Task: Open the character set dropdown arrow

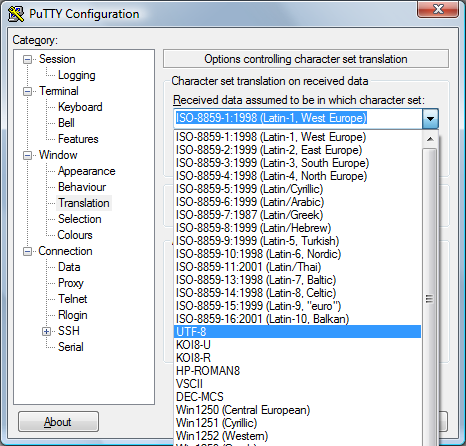Action: pyautogui.click(x=430, y=118)
